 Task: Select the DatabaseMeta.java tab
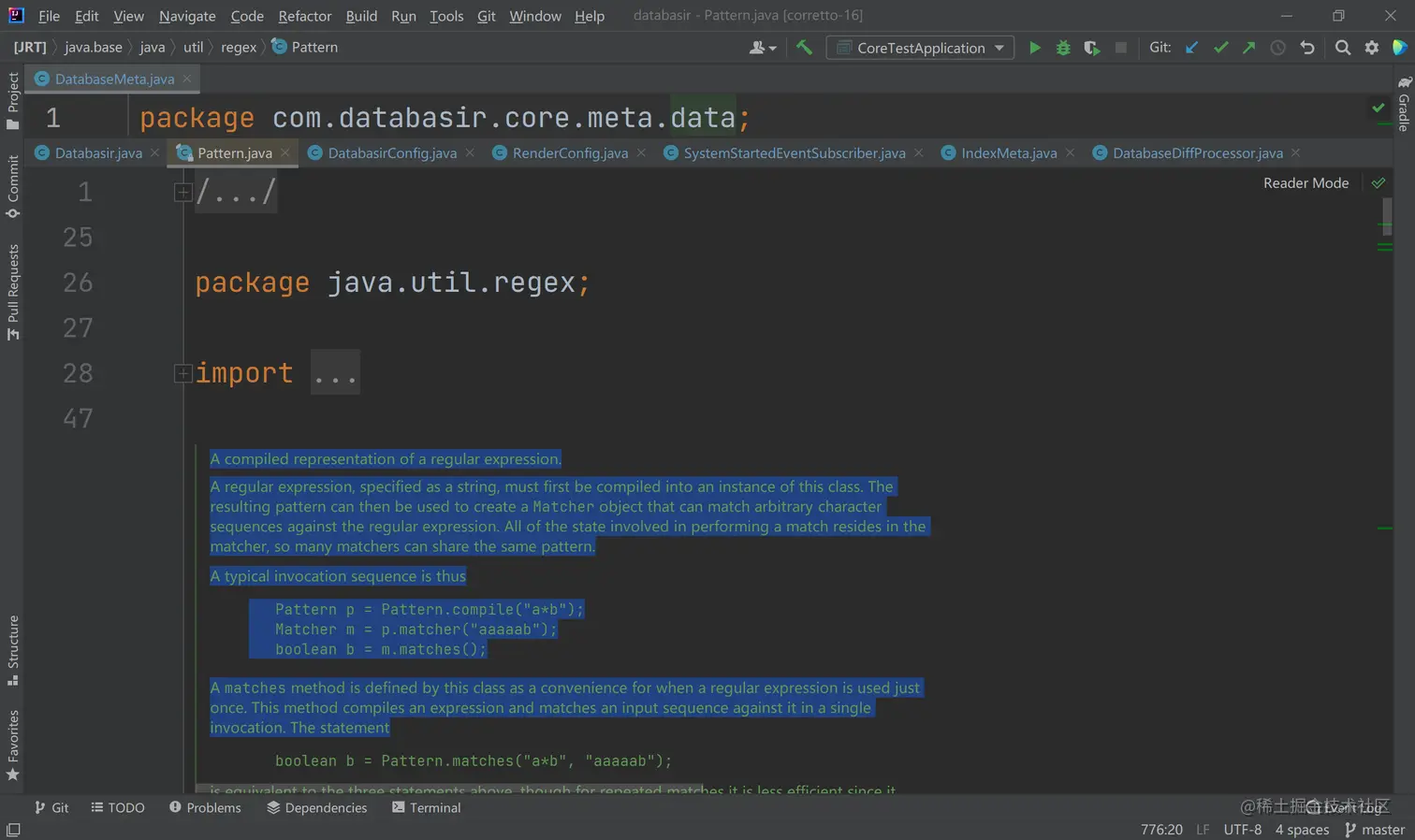point(114,79)
